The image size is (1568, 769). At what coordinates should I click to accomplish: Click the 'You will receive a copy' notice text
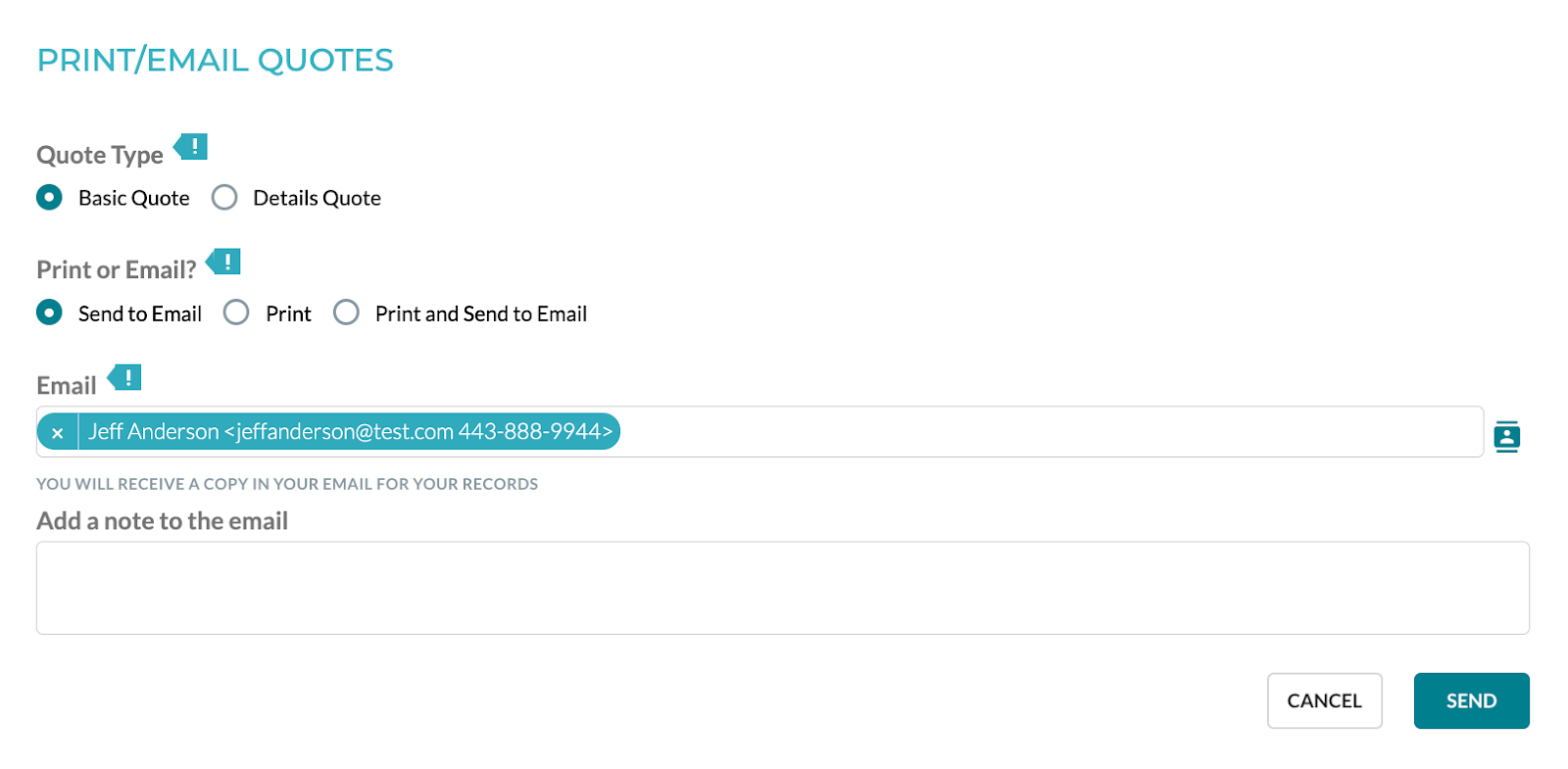point(287,484)
